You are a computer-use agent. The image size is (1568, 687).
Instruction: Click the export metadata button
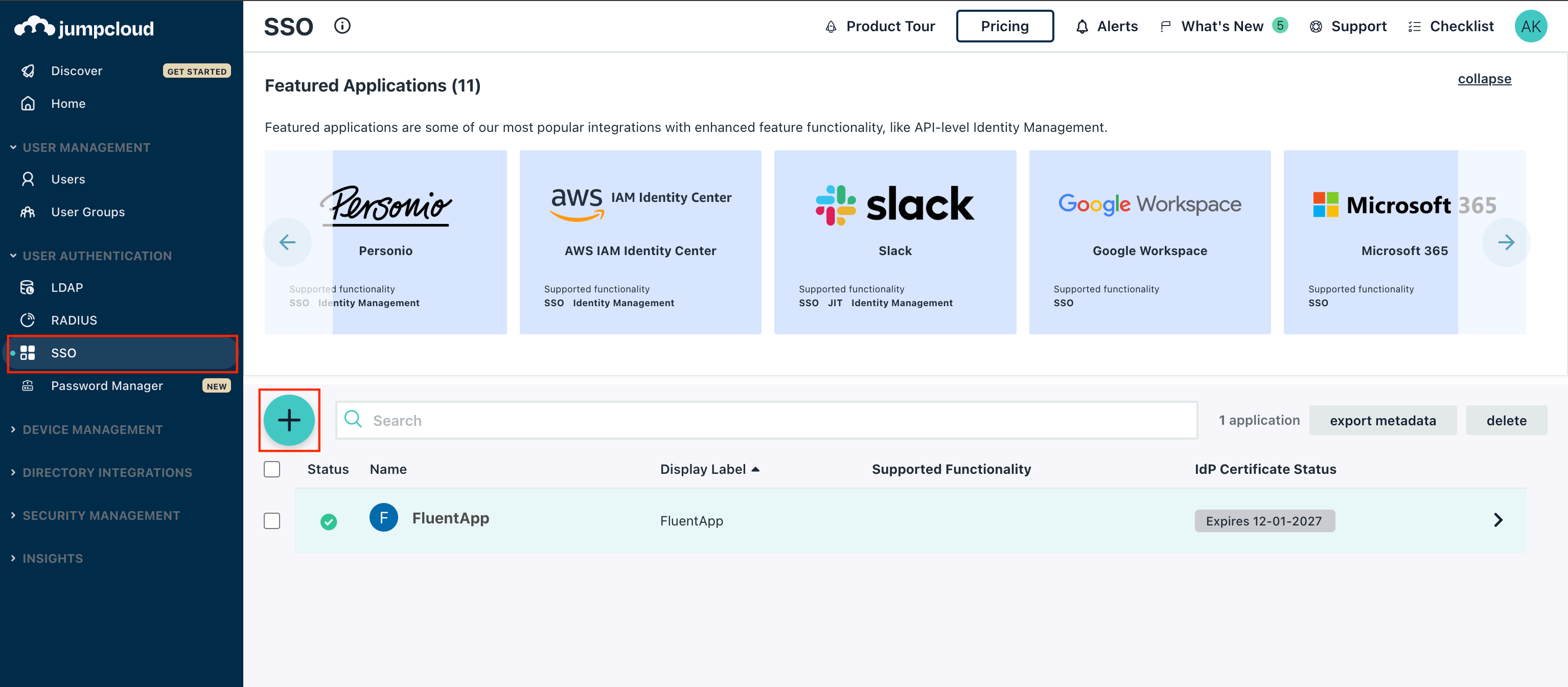(x=1383, y=420)
